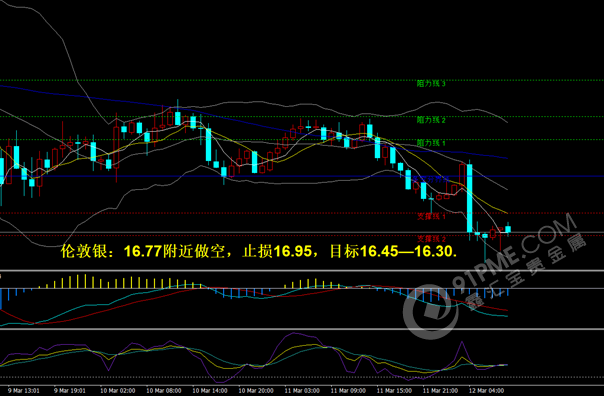Click the 支撑线 2 support label

pos(431,239)
